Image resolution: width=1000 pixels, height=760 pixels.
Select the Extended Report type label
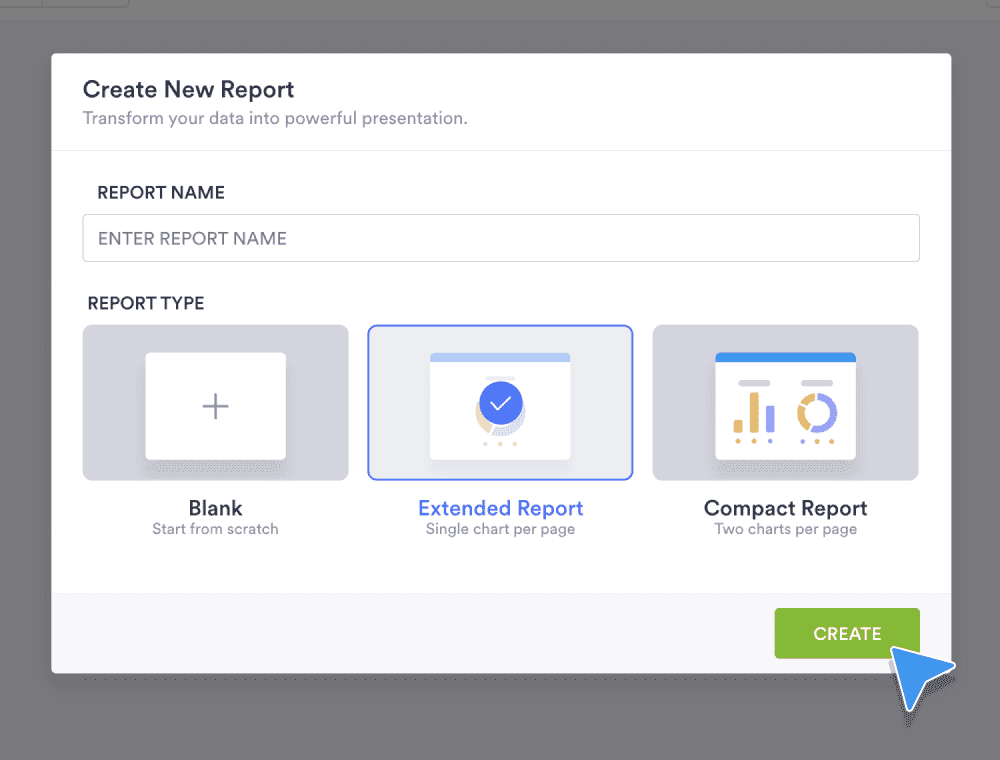[x=500, y=508]
